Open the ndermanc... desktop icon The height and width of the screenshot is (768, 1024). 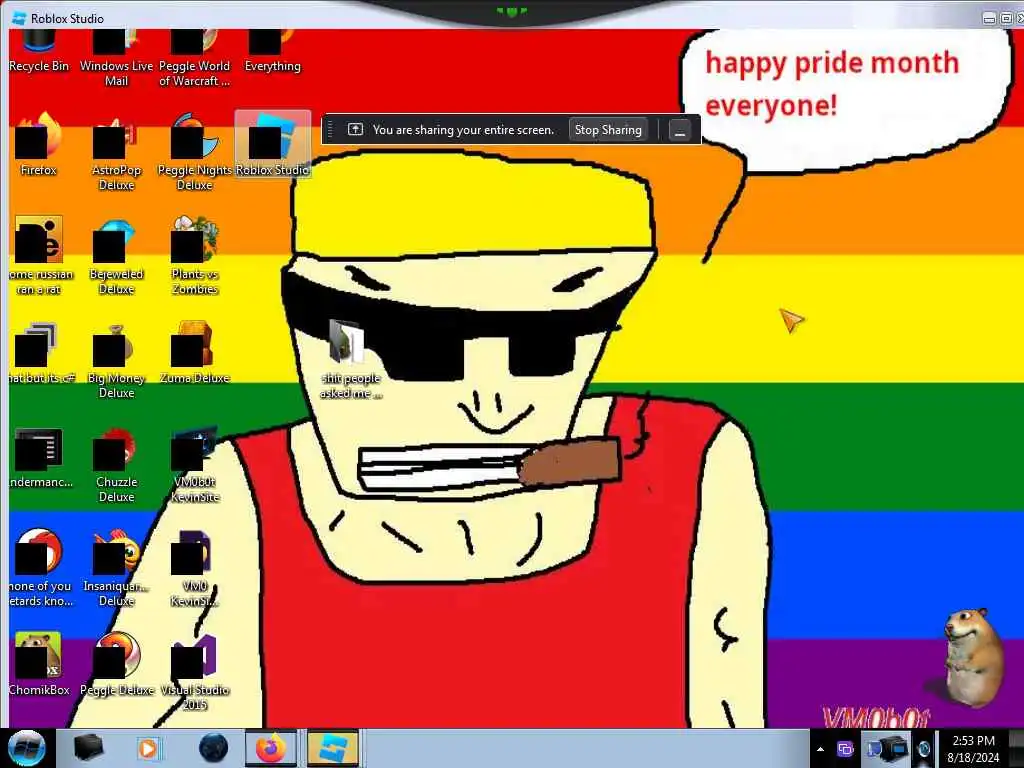(x=39, y=458)
